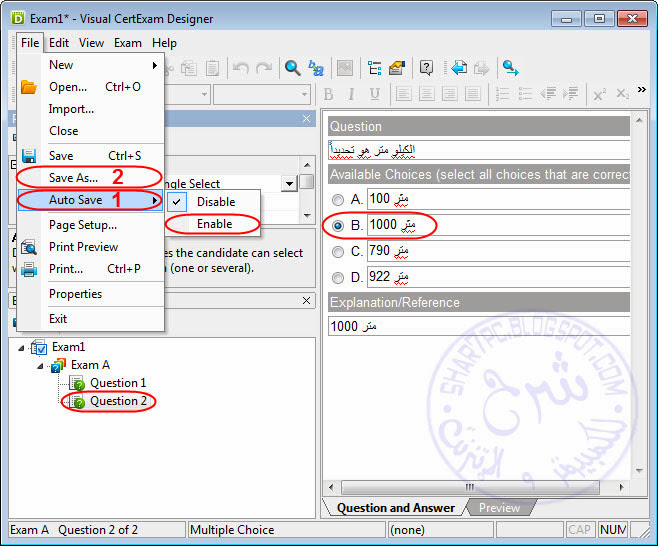Select answer choice C radio button
The image size is (658, 546).
337,252
